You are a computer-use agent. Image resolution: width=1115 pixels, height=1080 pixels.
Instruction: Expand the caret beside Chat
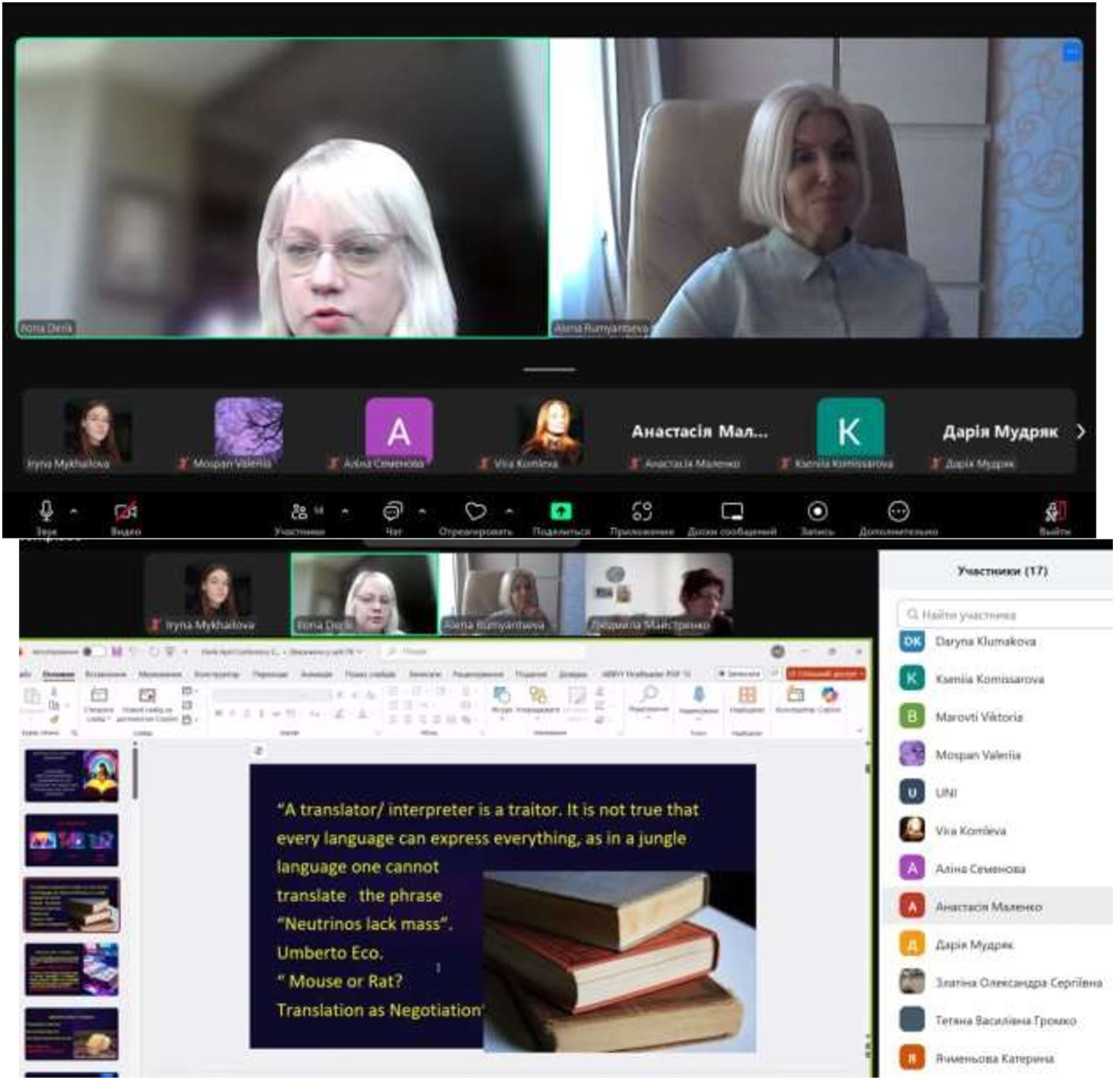[x=422, y=511]
